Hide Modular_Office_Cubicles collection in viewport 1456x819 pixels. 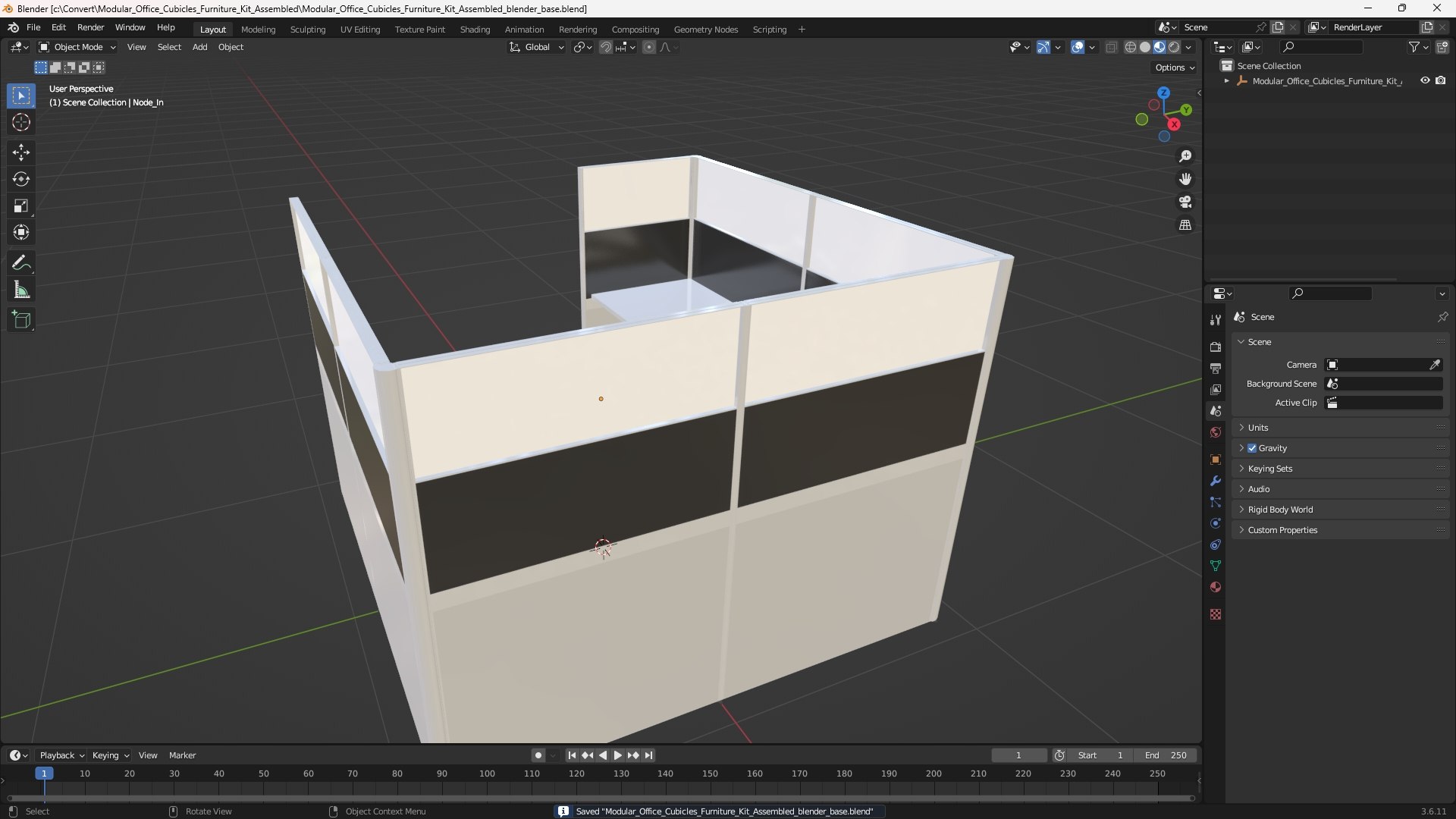1425,80
